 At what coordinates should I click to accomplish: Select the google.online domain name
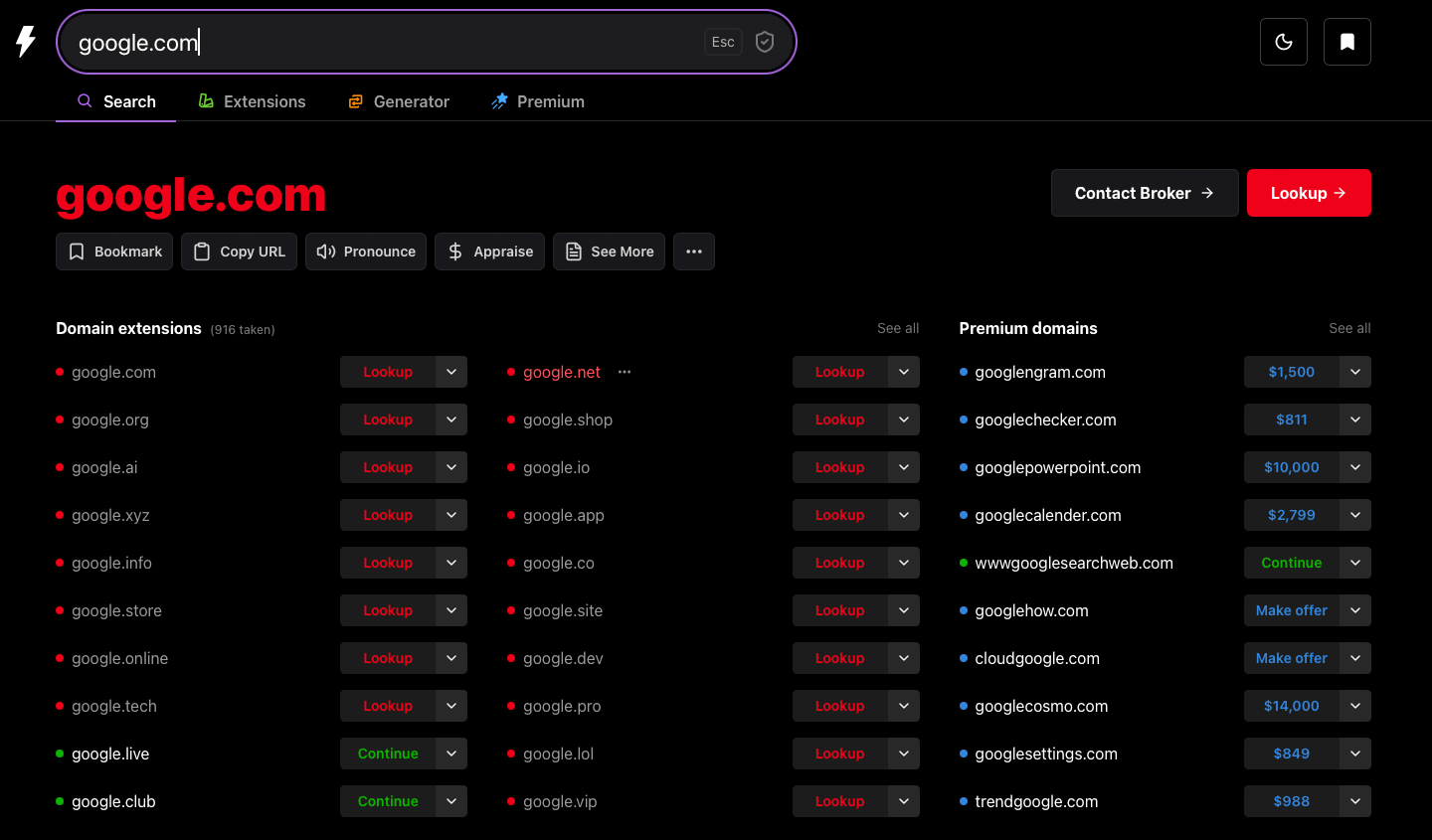coord(119,658)
